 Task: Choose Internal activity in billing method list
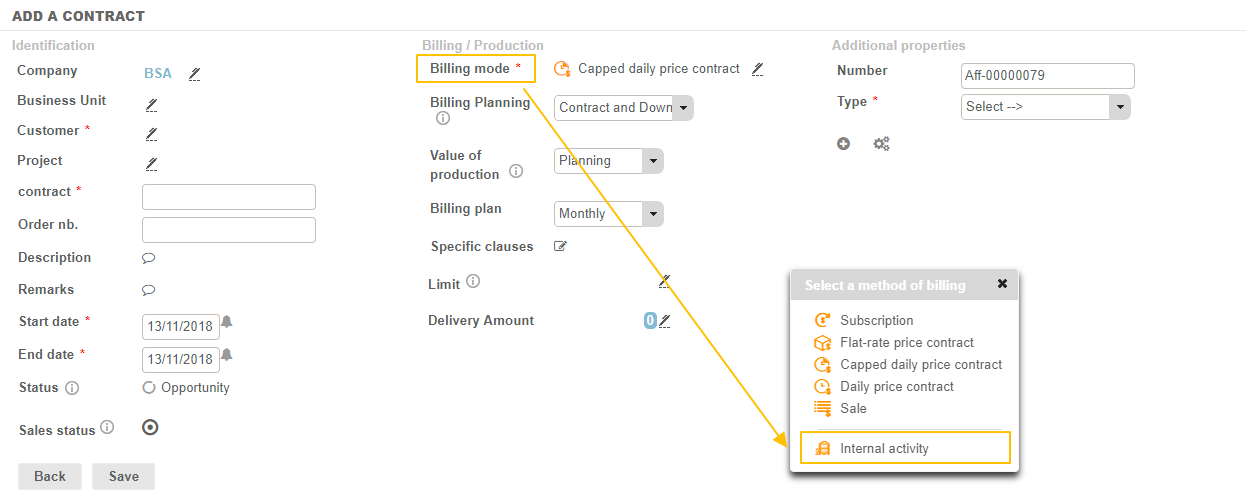point(884,449)
